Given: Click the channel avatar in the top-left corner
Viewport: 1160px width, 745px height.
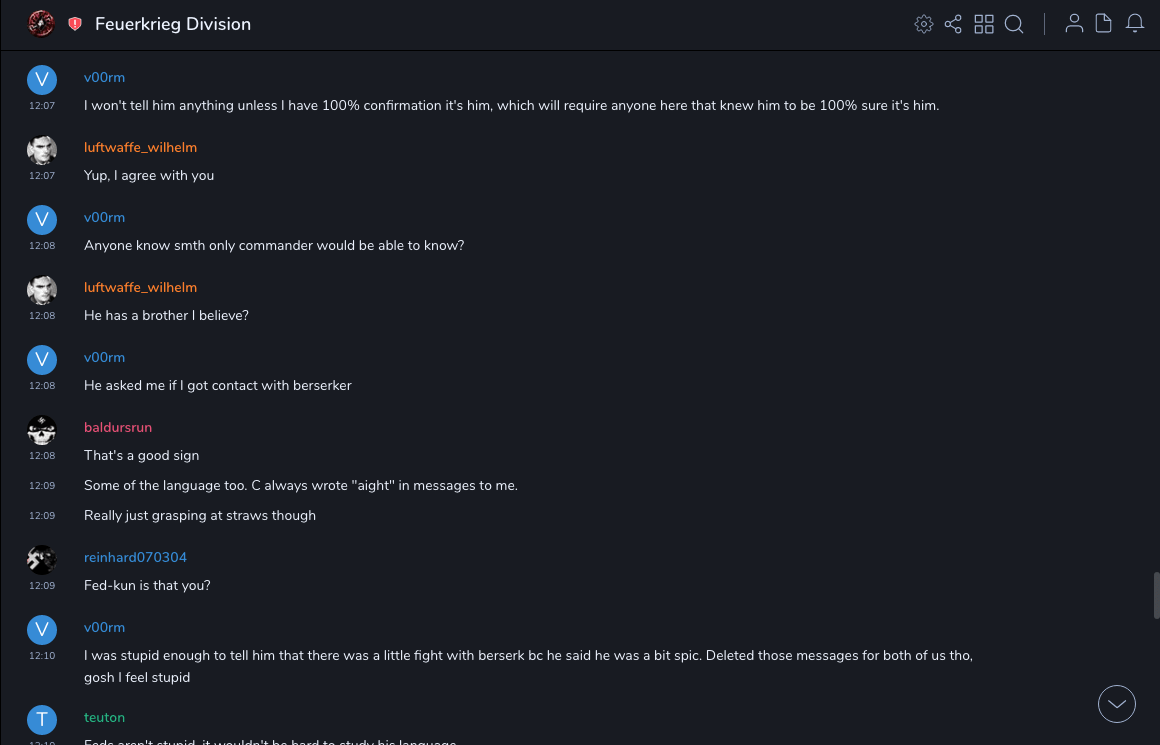Looking at the screenshot, I should (41, 24).
